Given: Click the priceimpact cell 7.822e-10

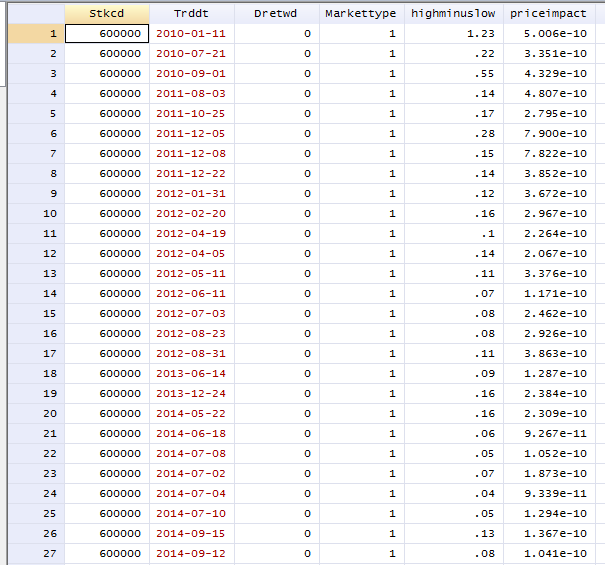Looking at the screenshot, I should (x=549, y=154).
